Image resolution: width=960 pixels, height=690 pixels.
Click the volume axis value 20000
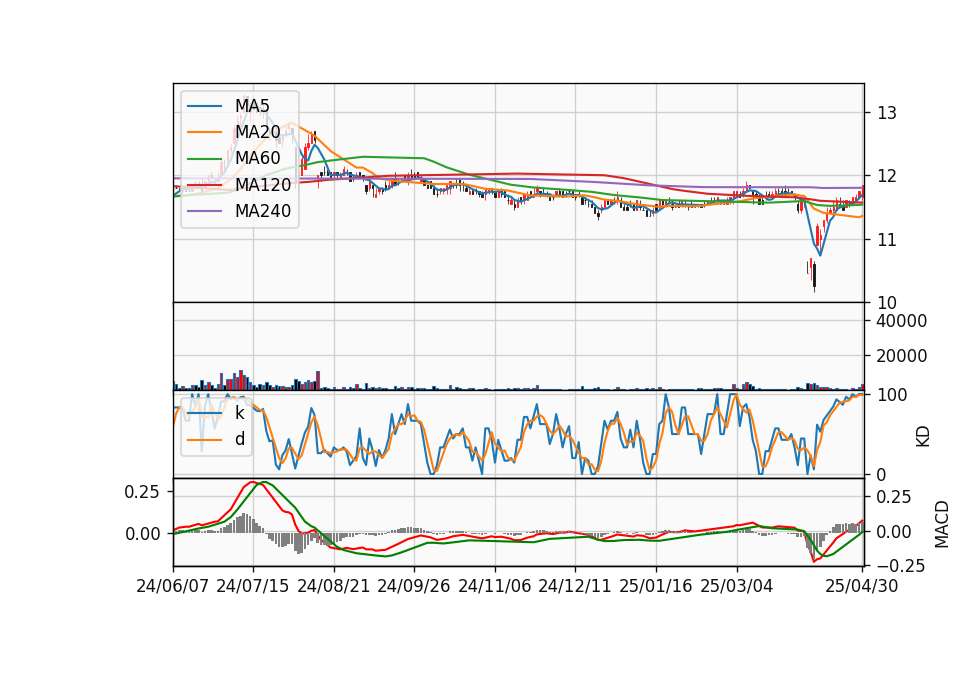902,356
